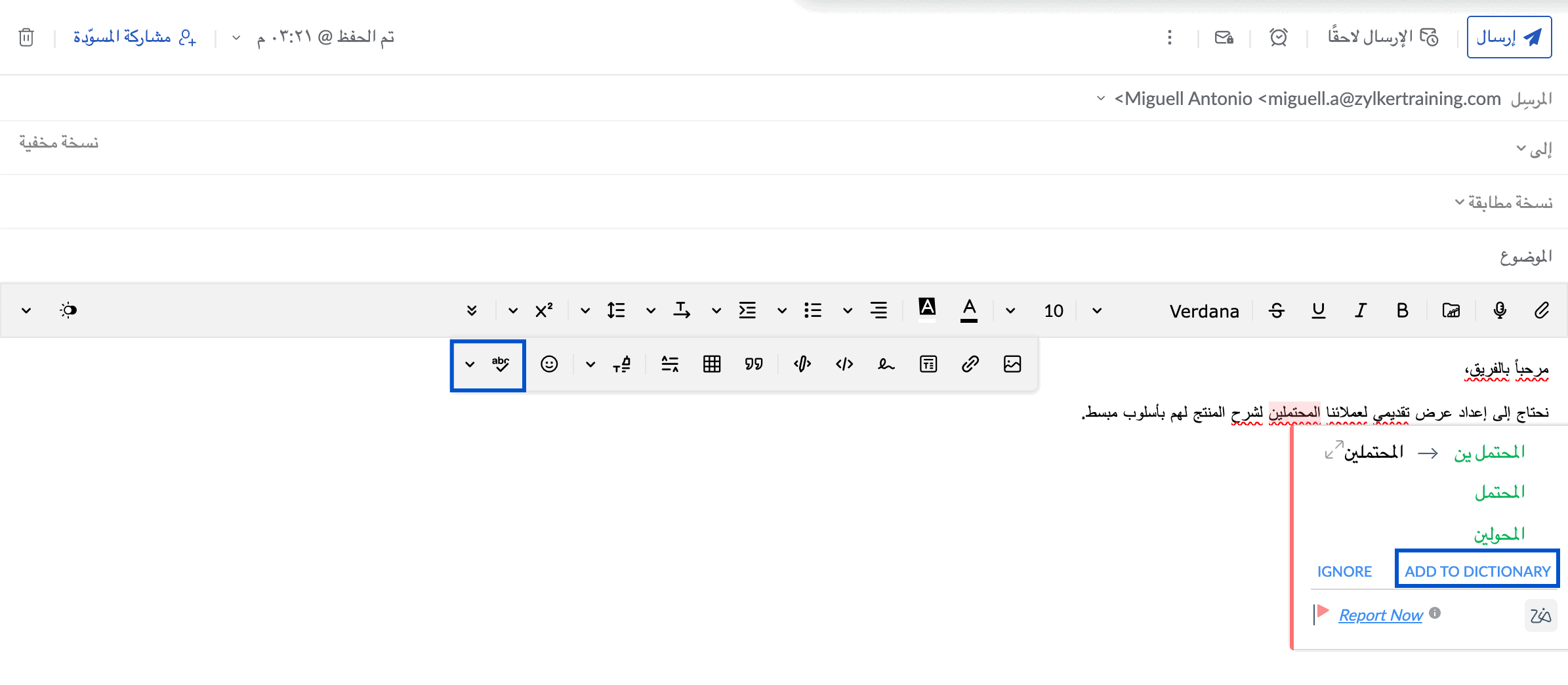The width and height of the screenshot is (1568, 685).
Task: Toggle underline formatting
Action: point(1318,310)
